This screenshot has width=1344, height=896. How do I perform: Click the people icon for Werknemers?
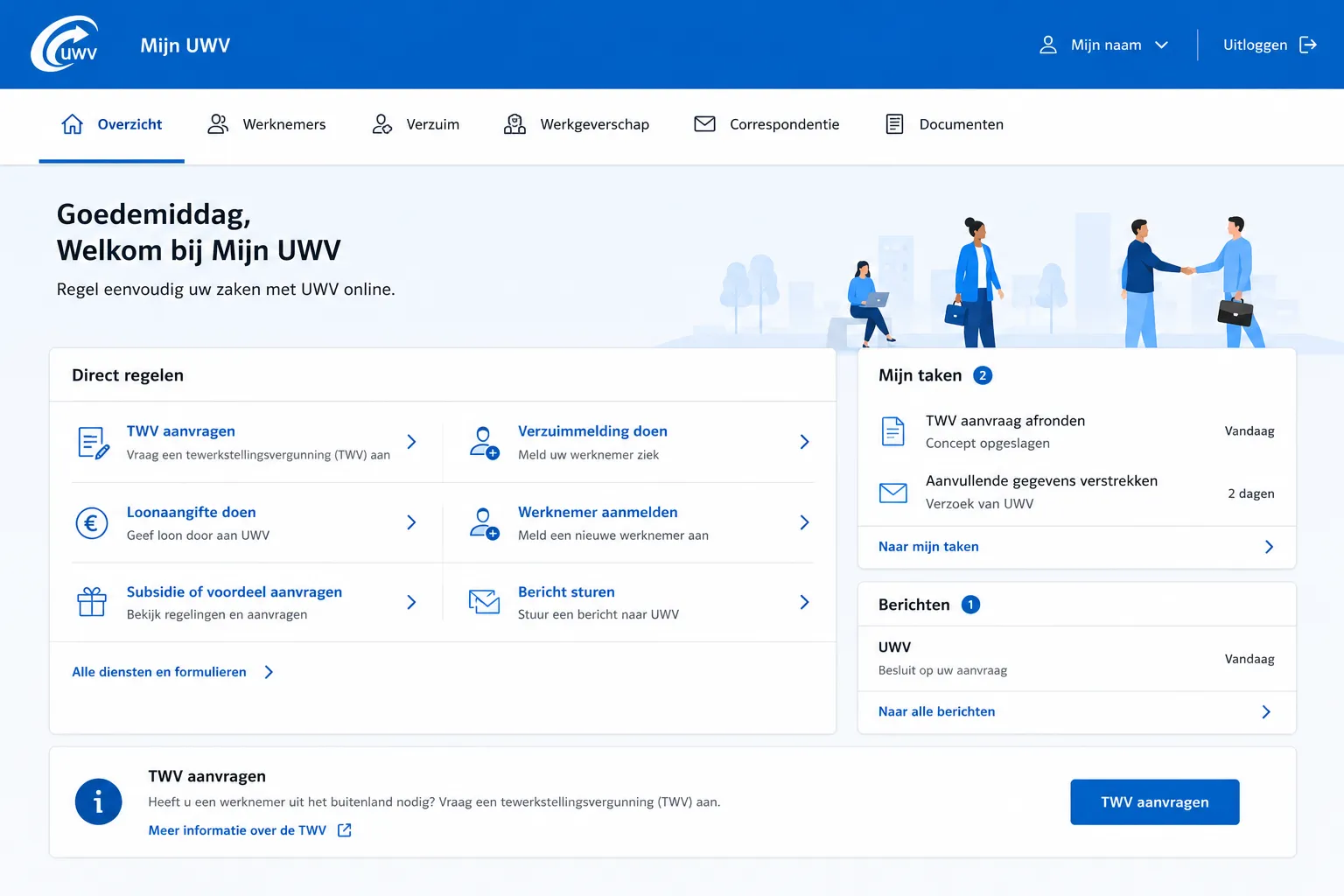tap(218, 124)
